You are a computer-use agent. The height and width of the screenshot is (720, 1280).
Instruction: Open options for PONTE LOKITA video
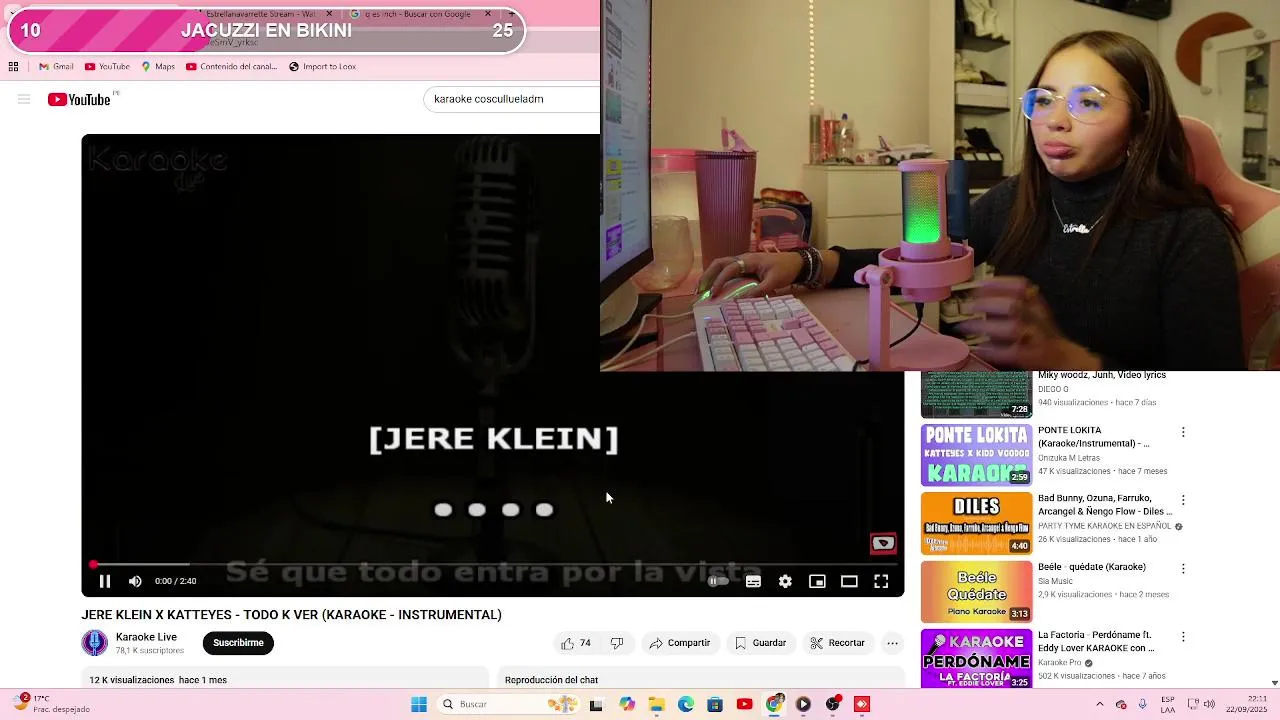coord(1183,432)
